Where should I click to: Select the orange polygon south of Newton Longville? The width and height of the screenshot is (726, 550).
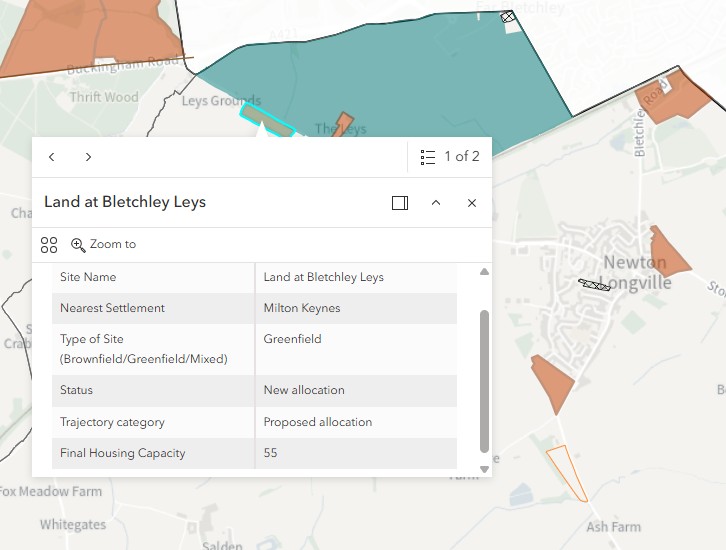pyautogui.click(x=553, y=383)
